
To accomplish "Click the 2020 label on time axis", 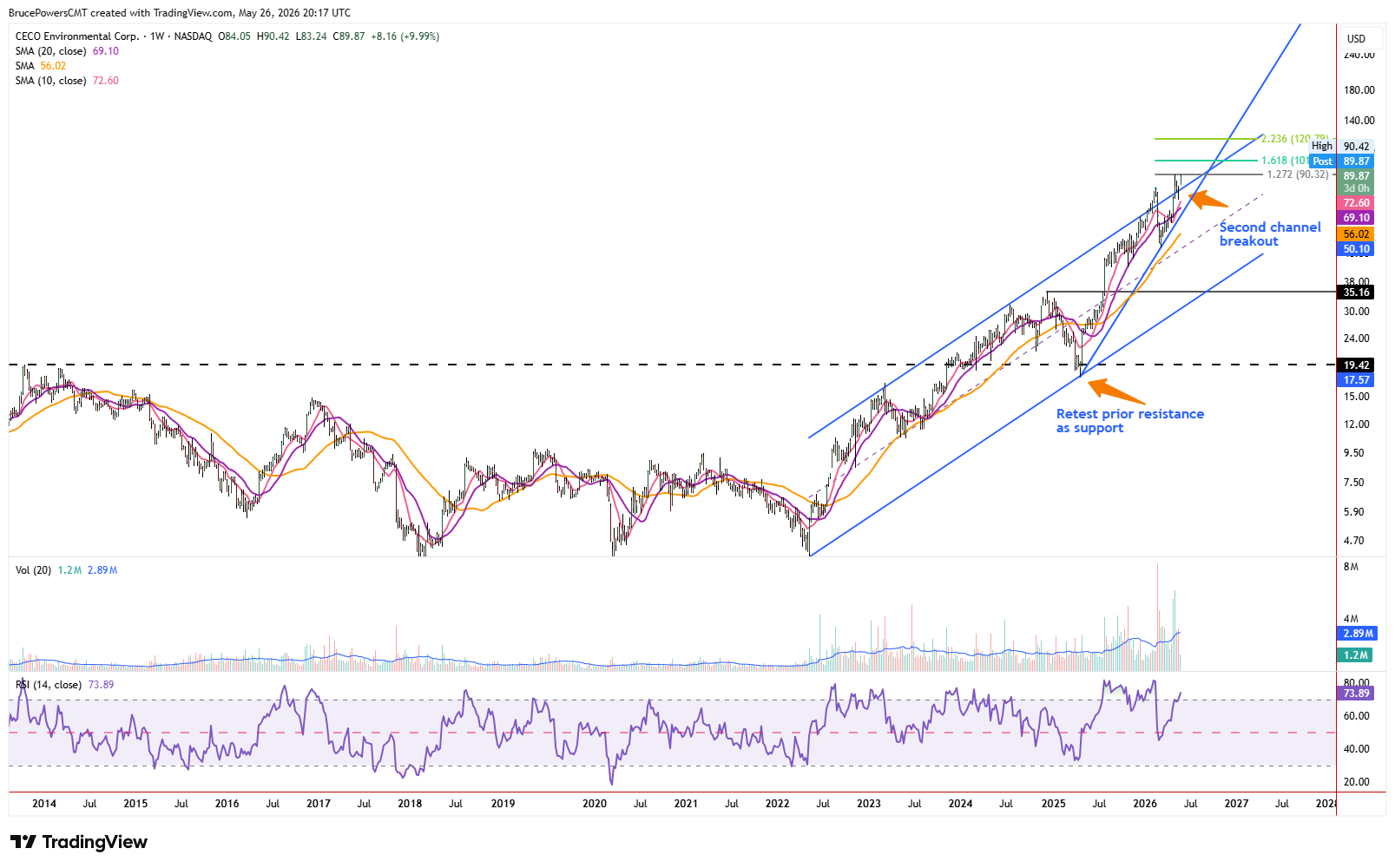I will tap(595, 804).
